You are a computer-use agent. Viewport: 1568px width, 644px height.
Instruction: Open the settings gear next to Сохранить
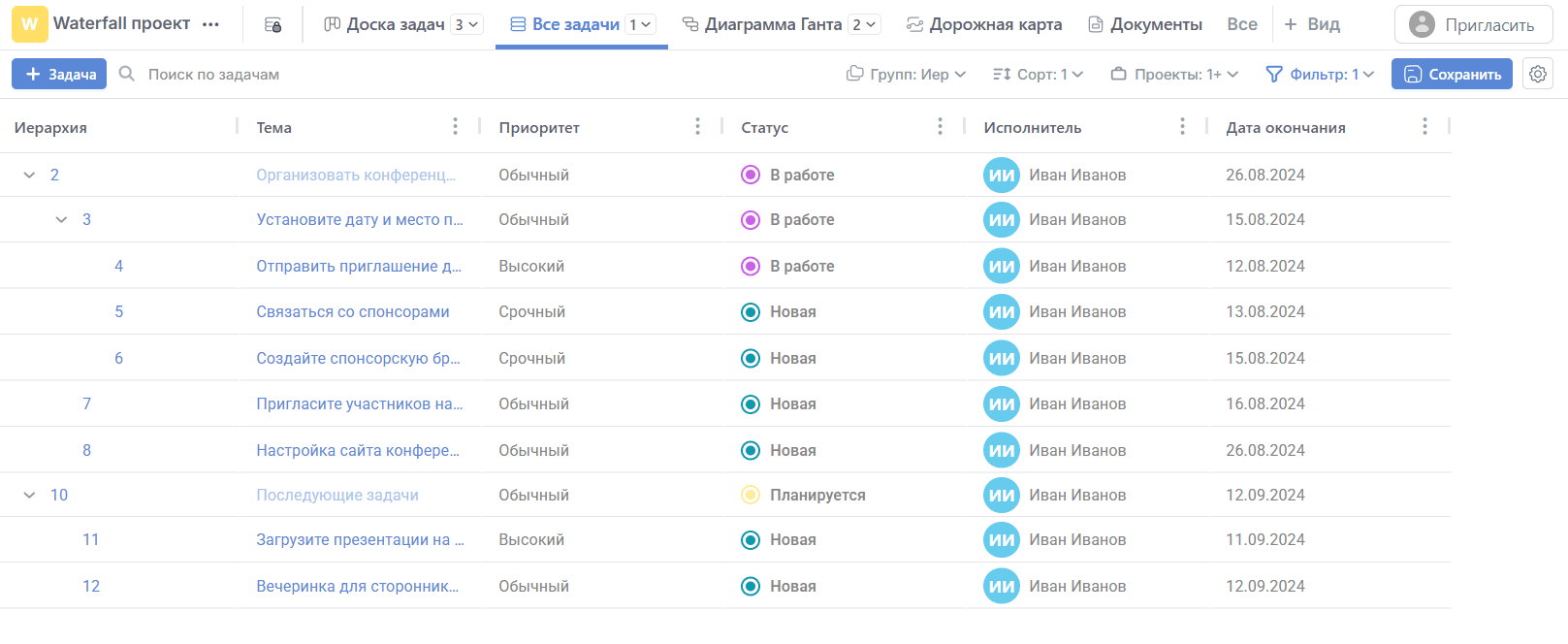pos(1537,74)
